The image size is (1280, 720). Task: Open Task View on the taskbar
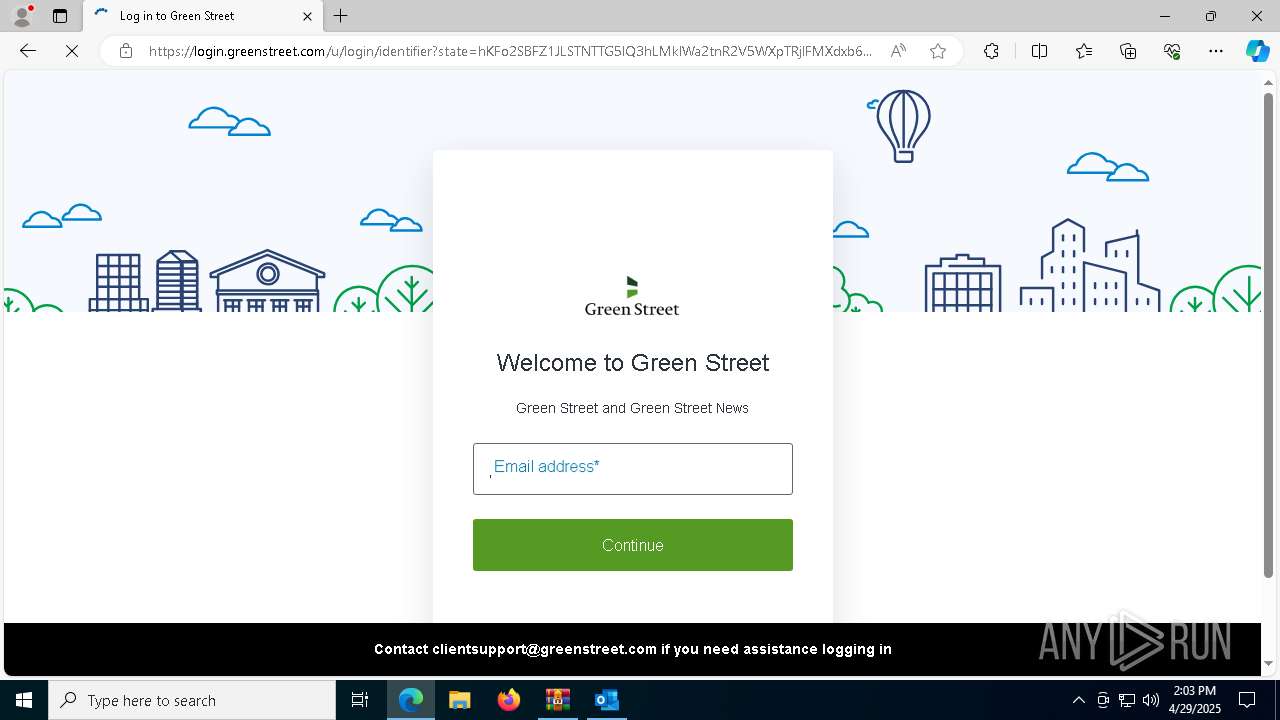pyautogui.click(x=360, y=700)
